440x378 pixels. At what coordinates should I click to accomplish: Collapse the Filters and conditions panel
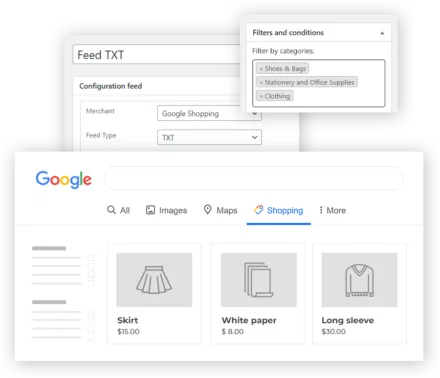pyautogui.click(x=382, y=33)
